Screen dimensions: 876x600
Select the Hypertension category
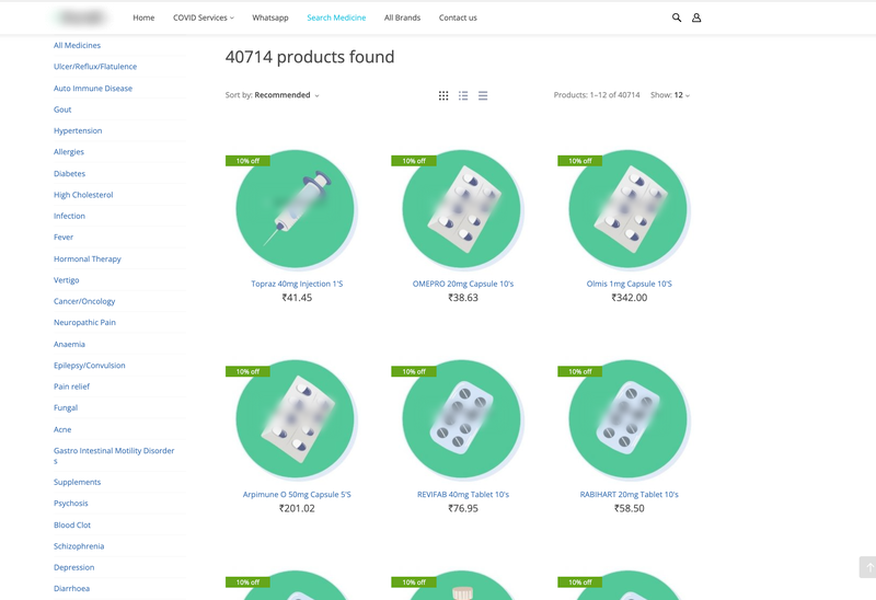[78, 131]
